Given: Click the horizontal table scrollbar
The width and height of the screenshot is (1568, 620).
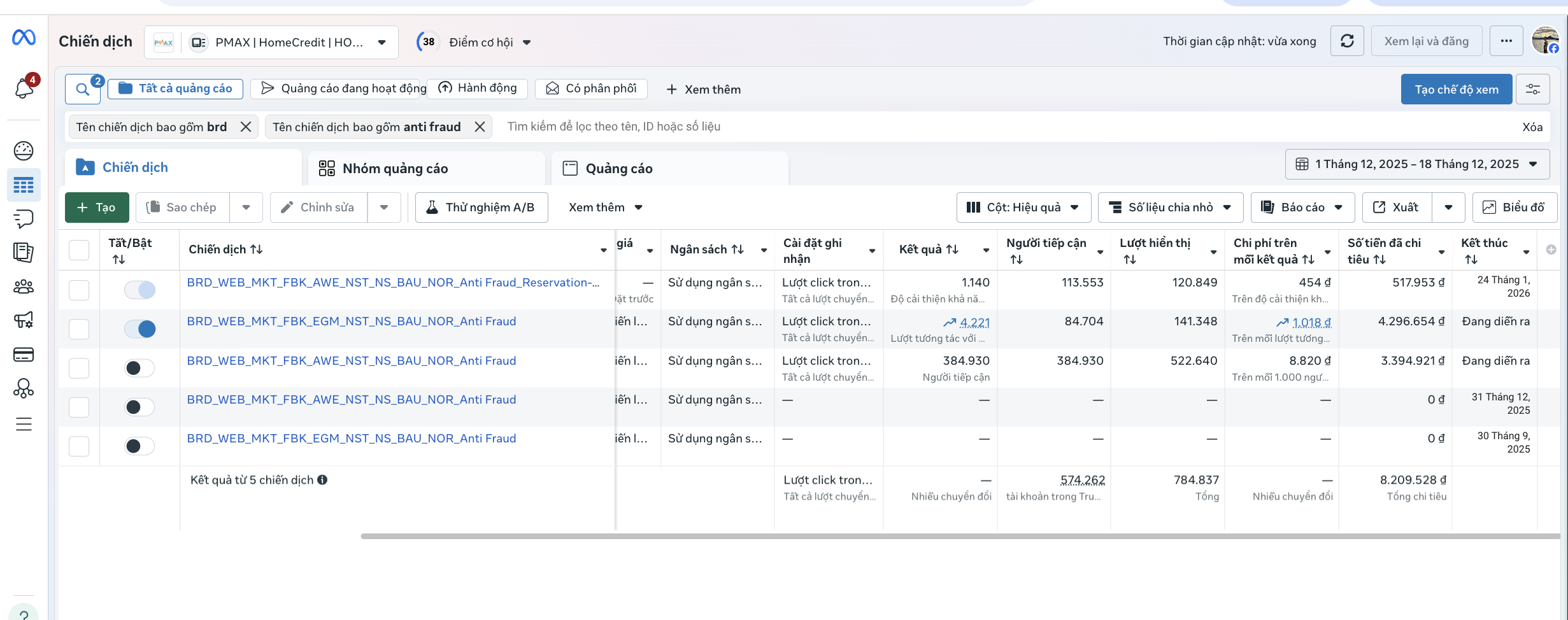Looking at the screenshot, I should pyautogui.click(x=955, y=536).
